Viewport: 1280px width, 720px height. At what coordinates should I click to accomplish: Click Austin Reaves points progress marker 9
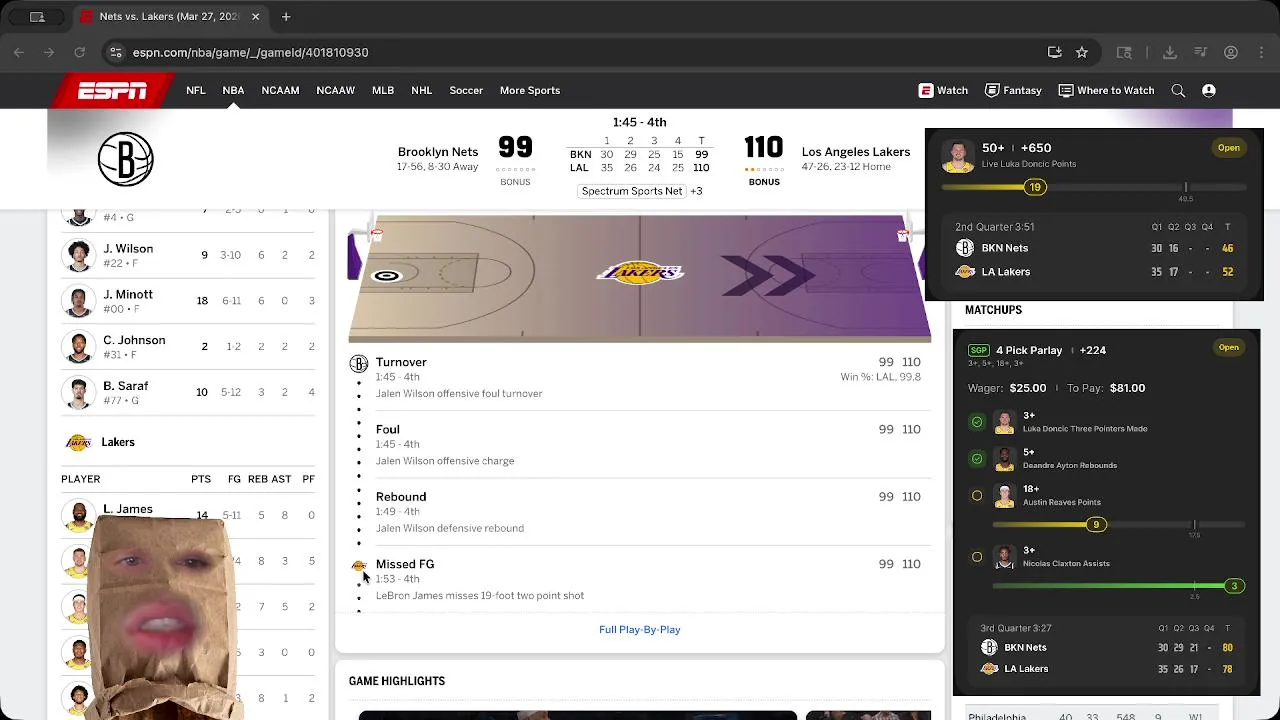click(1096, 525)
